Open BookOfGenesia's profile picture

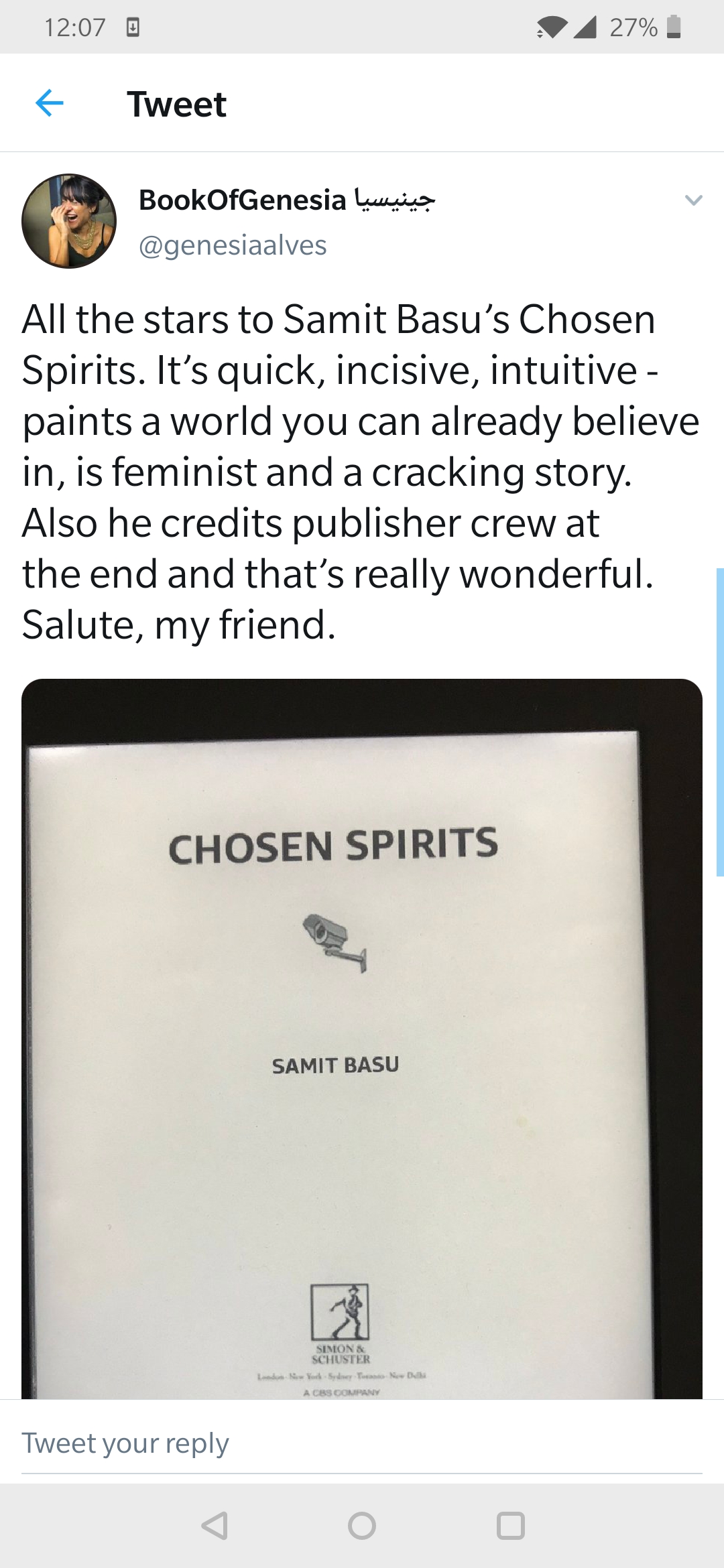[69, 221]
